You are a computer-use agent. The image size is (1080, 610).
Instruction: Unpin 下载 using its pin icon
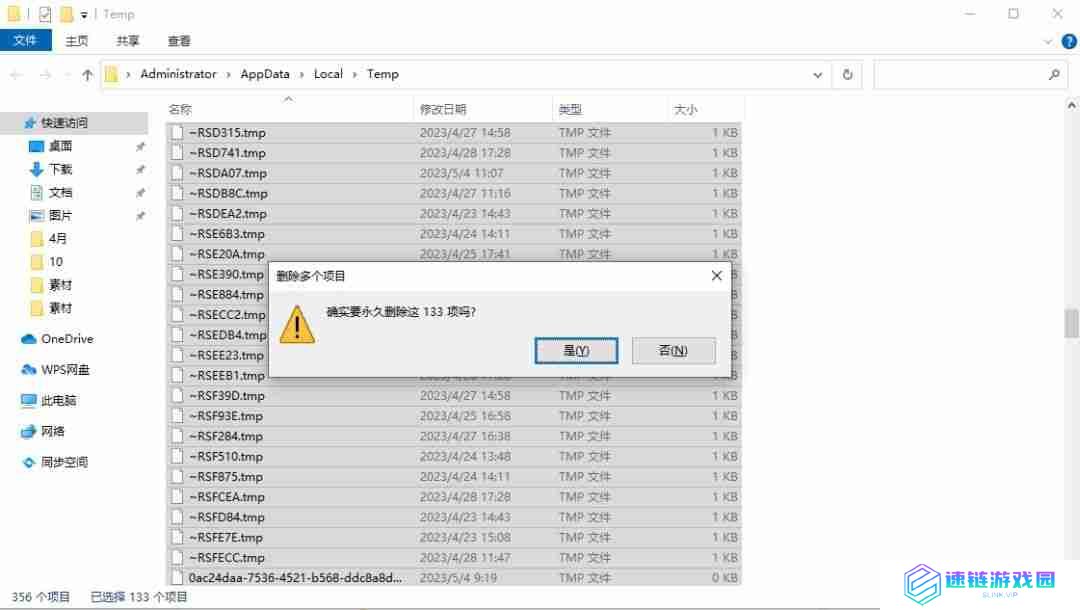(141, 169)
